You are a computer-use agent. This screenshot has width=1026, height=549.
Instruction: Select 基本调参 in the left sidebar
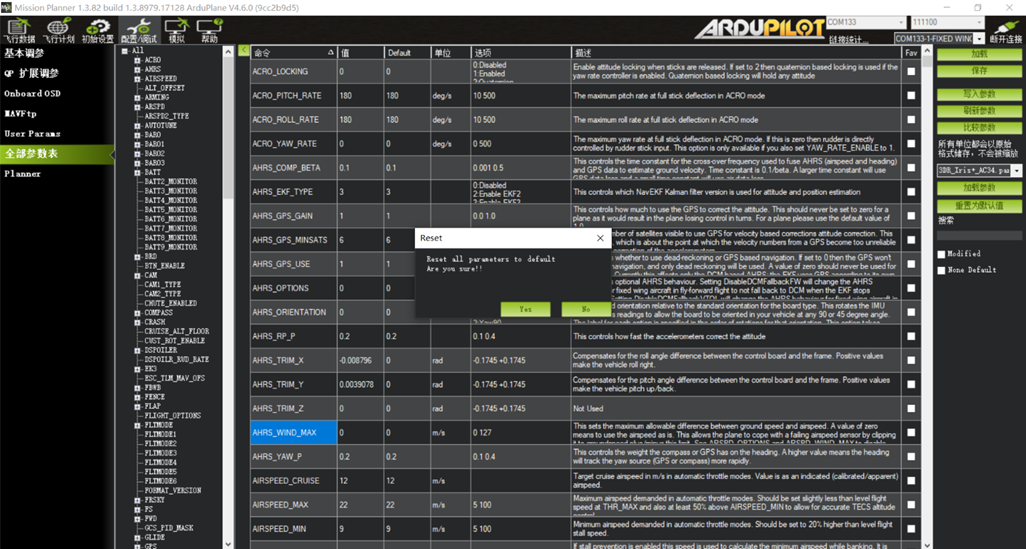(25, 54)
